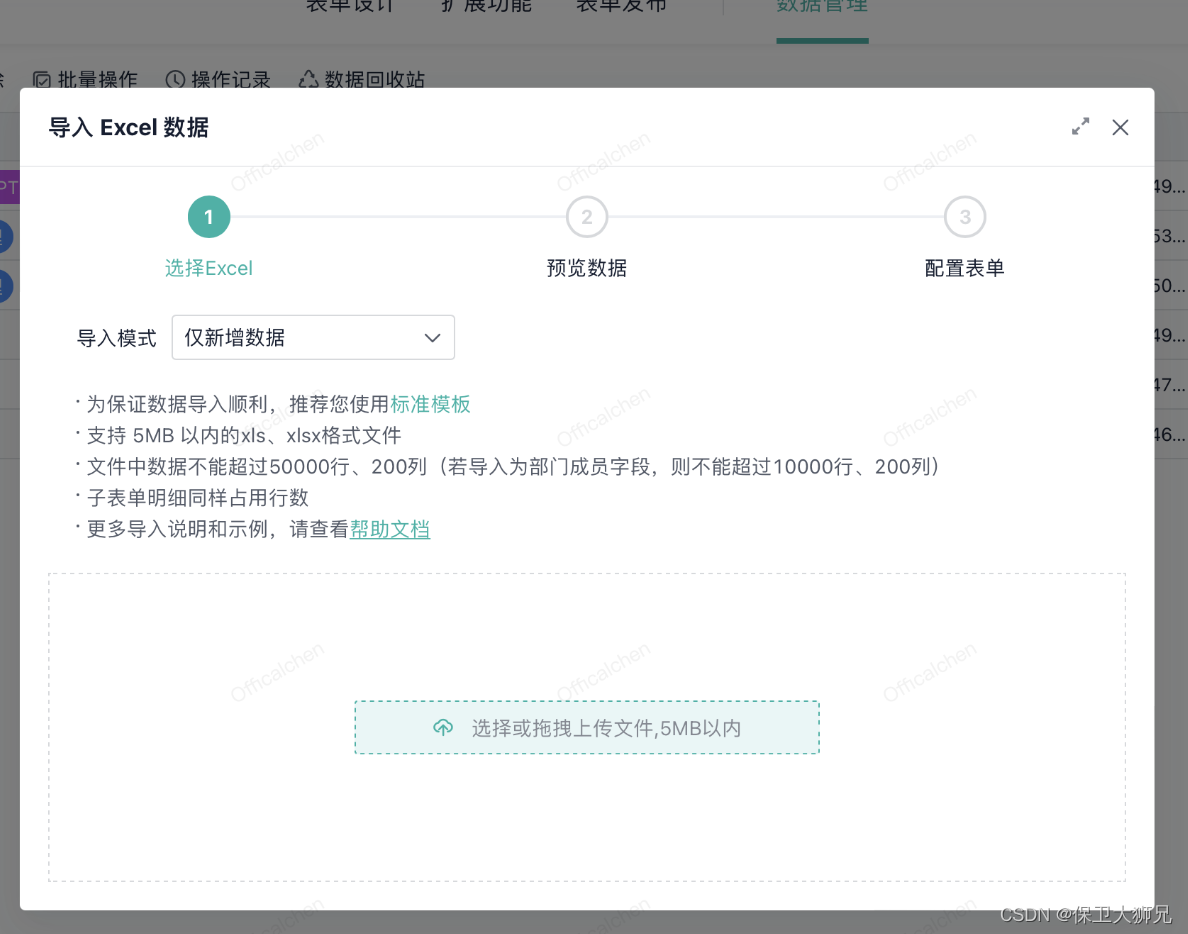The image size is (1188, 934).
Task: Close the 导入 Excel 数据 dialog
Action: pos(1120,127)
